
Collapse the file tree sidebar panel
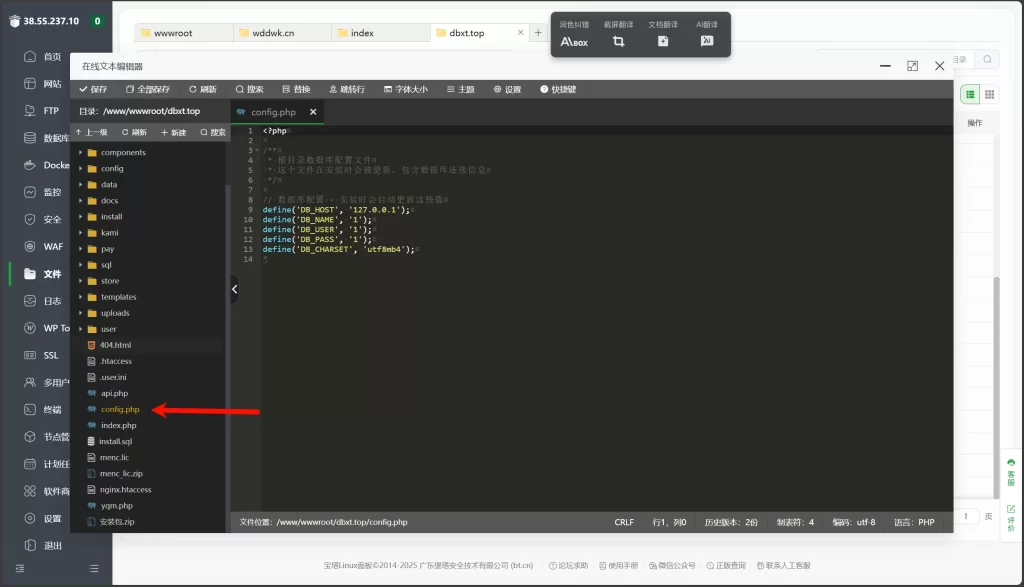(234, 289)
